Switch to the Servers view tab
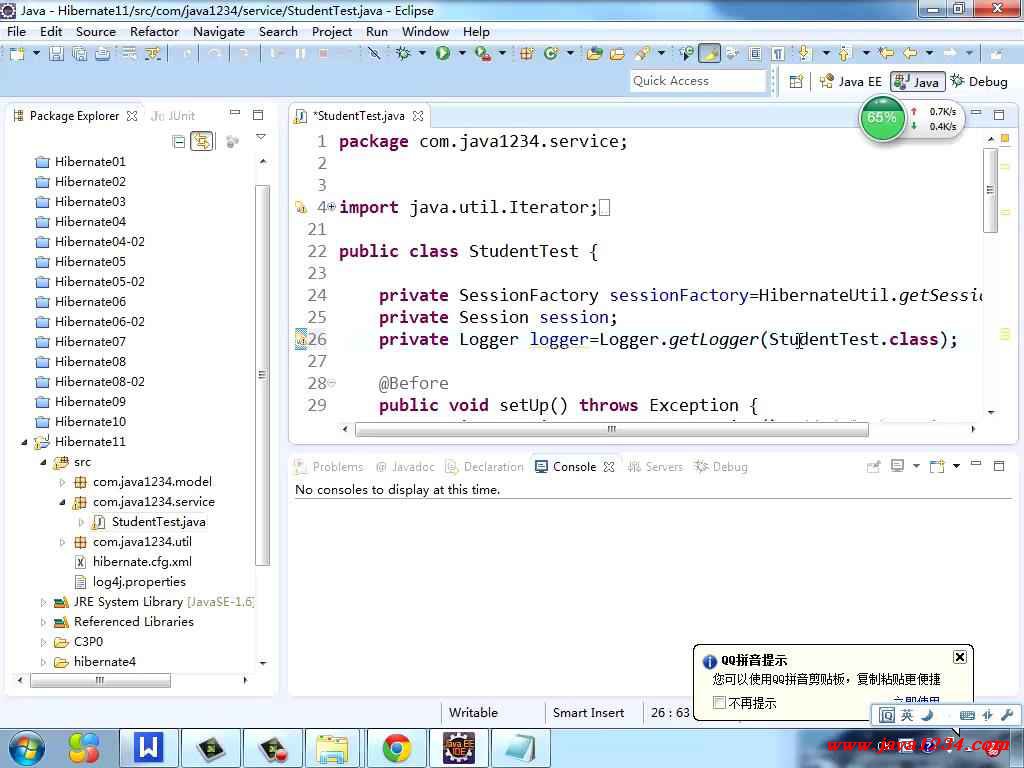 pyautogui.click(x=655, y=467)
